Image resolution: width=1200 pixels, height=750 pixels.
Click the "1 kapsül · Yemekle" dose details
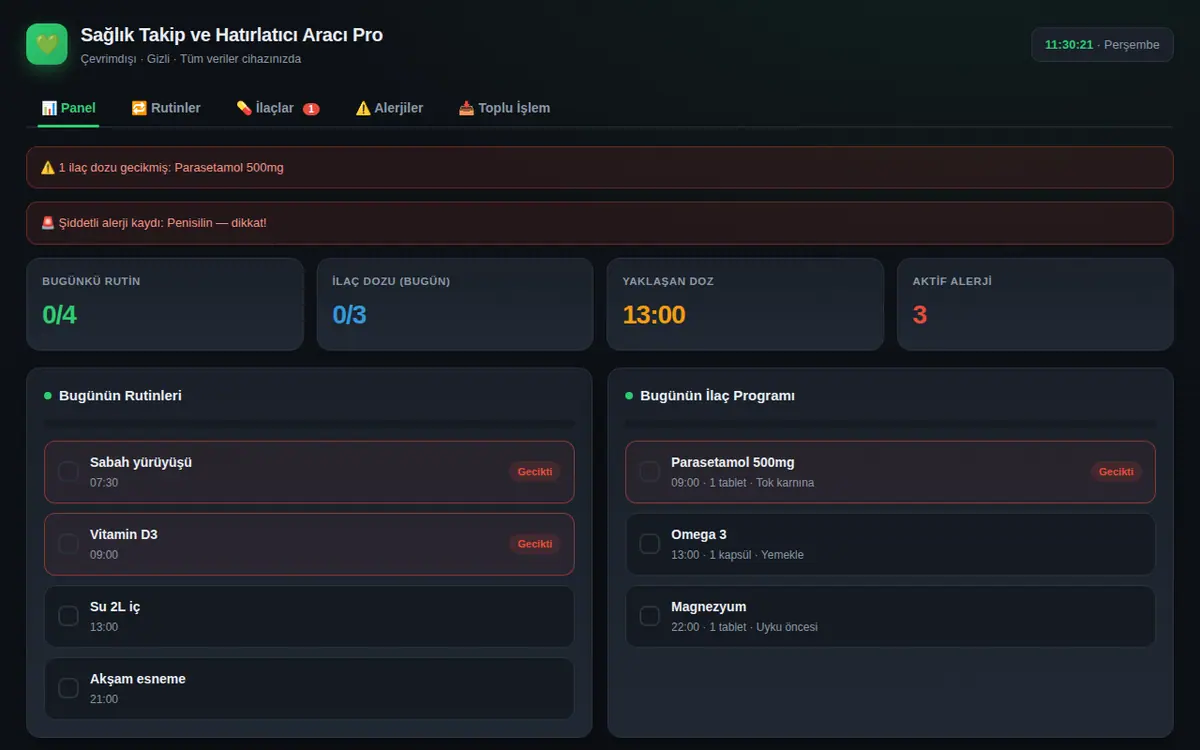click(x=757, y=555)
